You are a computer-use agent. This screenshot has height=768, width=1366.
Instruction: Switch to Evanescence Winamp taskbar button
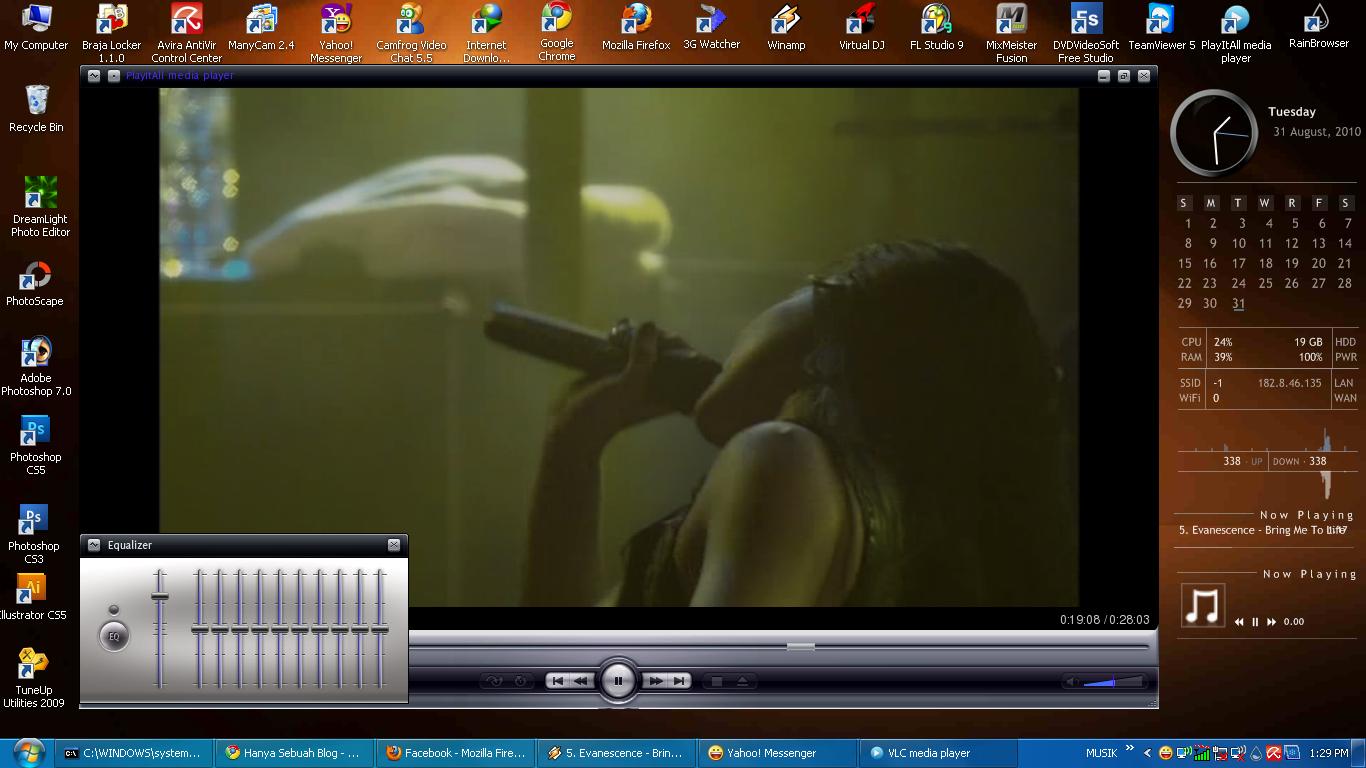(617, 753)
